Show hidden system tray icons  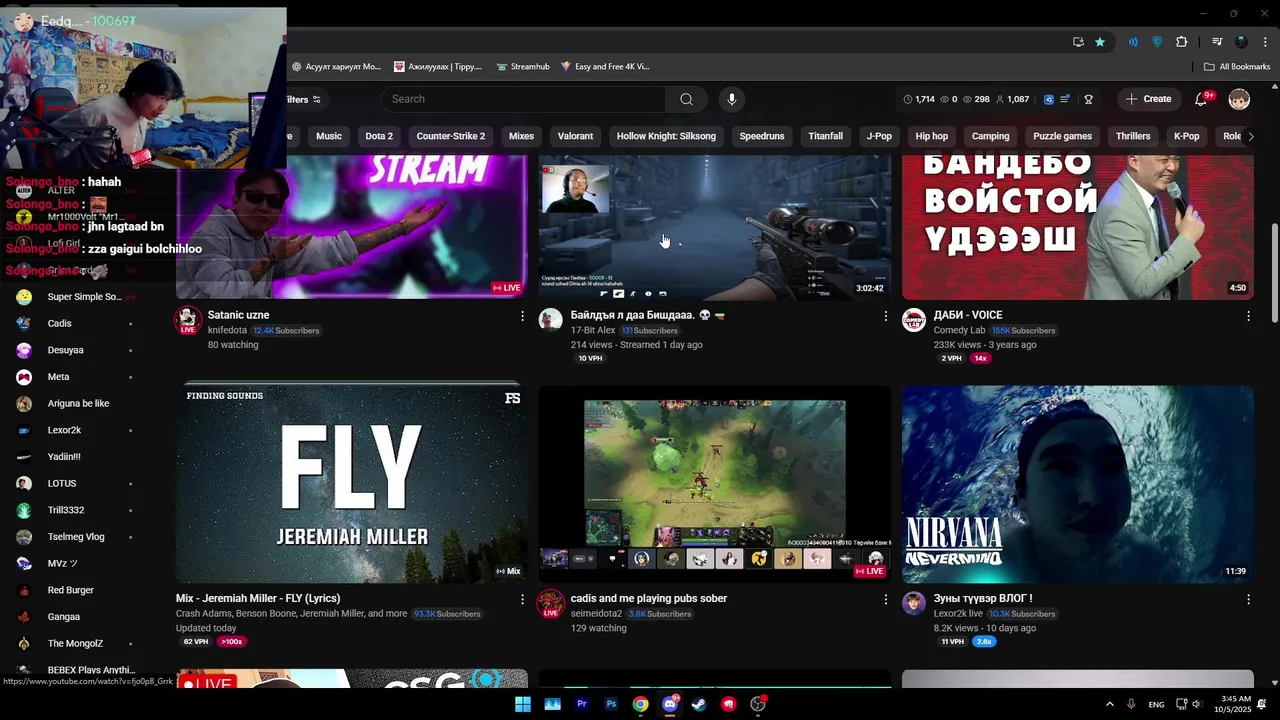tap(1109, 704)
